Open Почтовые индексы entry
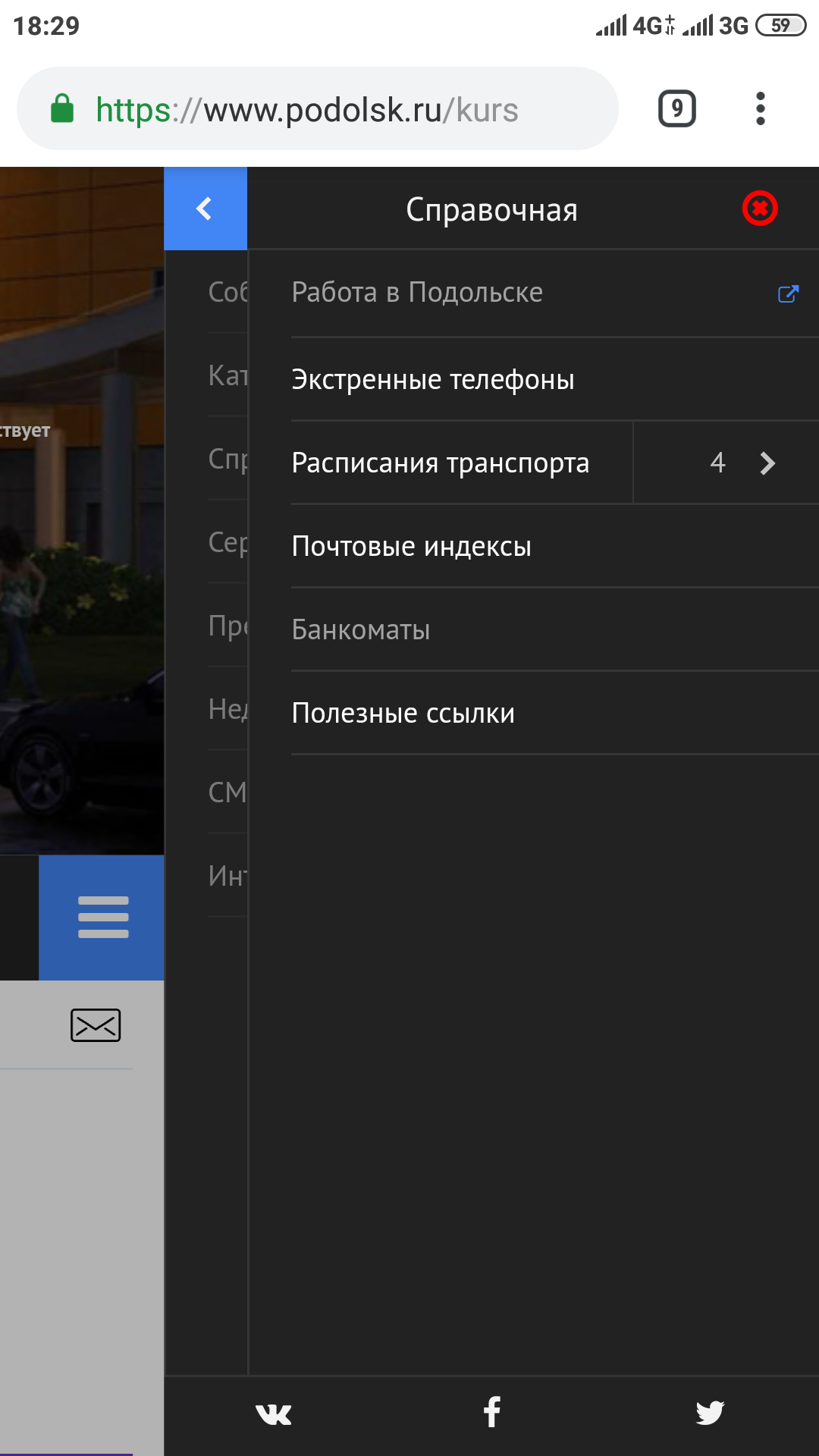This screenshot has width=819, height=1456. click(412, 546)
